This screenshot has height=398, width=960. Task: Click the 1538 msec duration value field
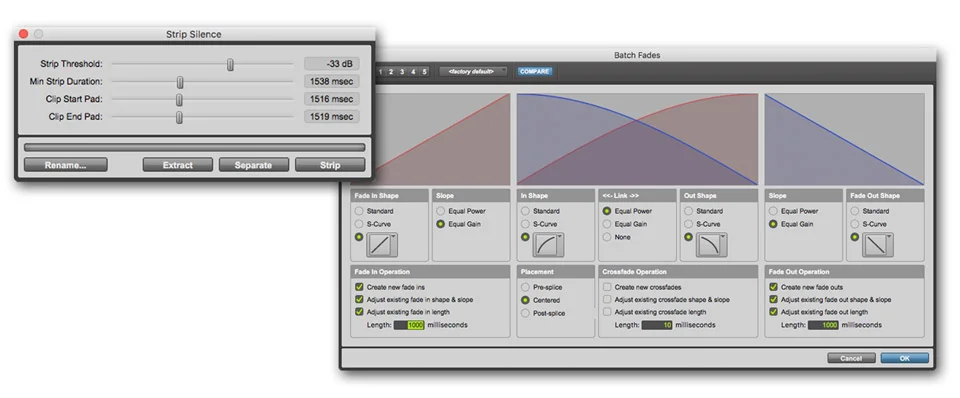pyautogui.click(x=332, y=81)
